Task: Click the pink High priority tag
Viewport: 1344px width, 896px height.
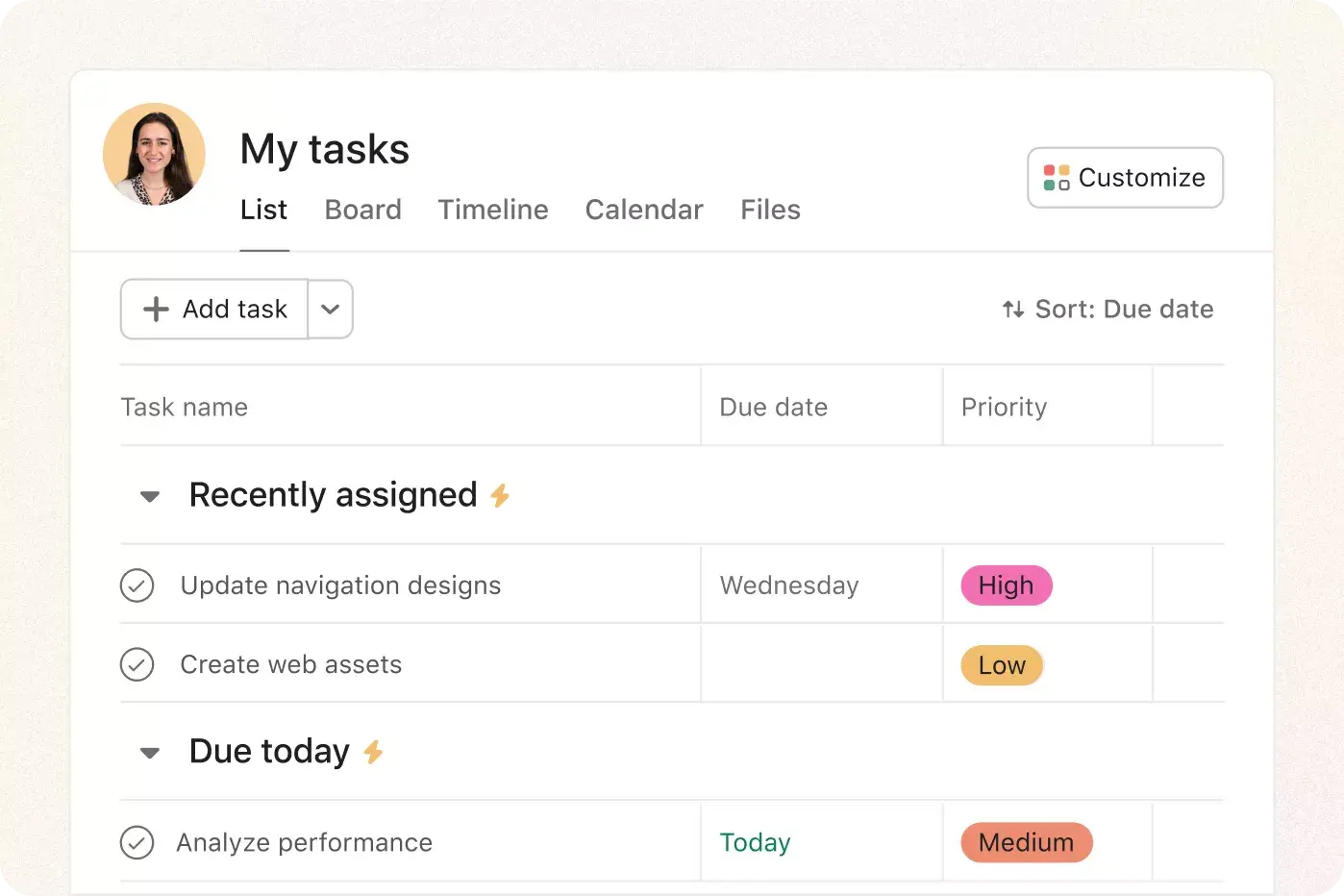Action: click(1006, 585)
